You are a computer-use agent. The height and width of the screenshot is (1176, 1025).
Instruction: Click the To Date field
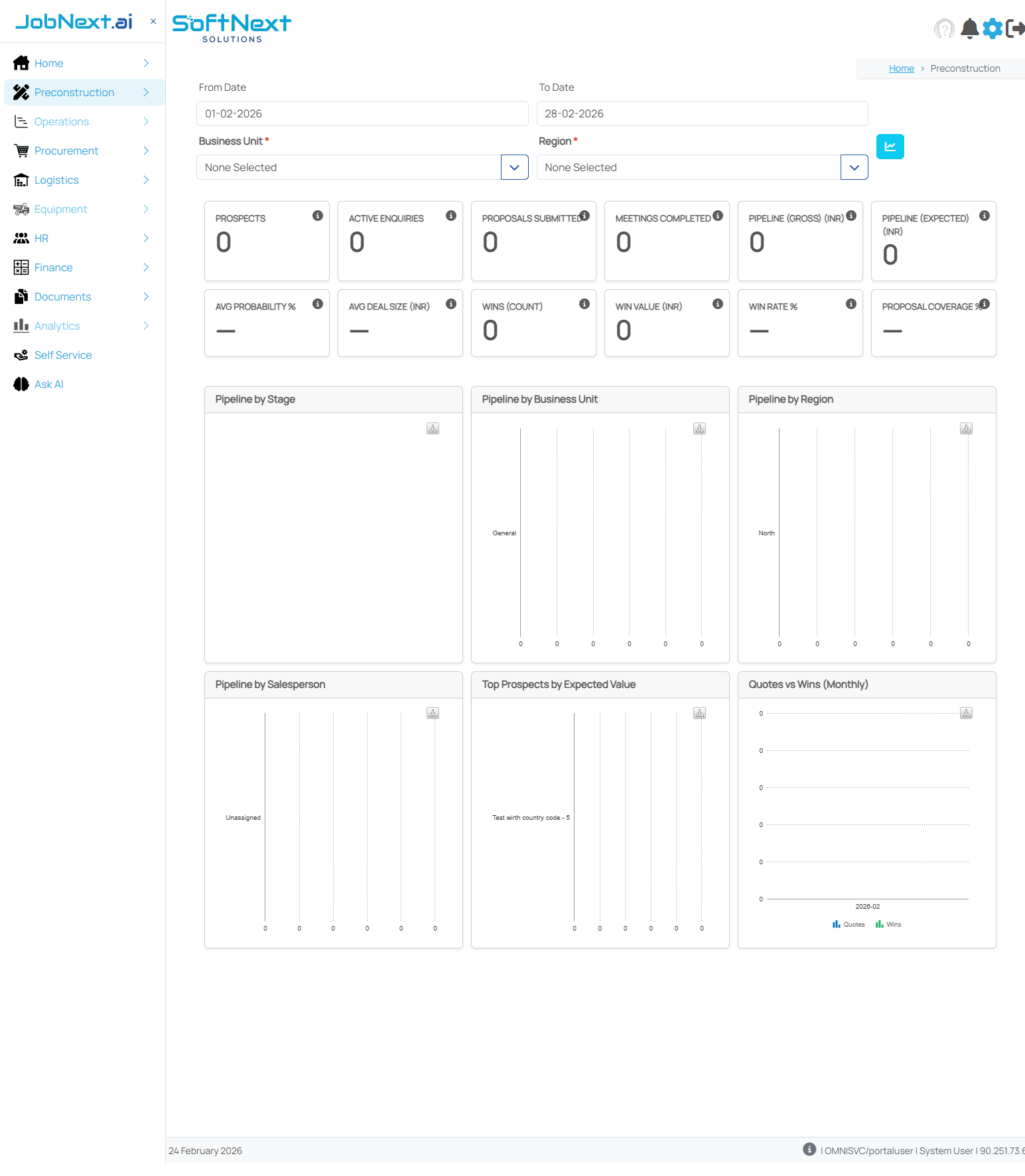tap(703, 113)
